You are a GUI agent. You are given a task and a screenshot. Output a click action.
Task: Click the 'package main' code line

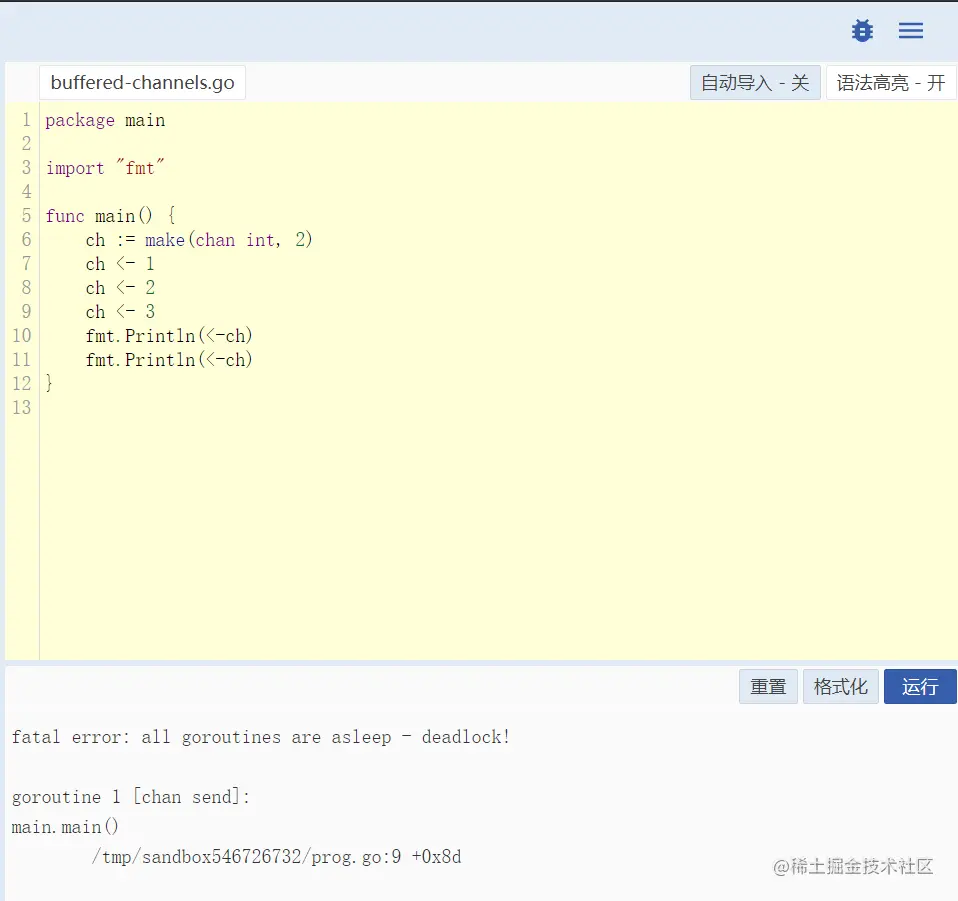(x=105, y=120)
